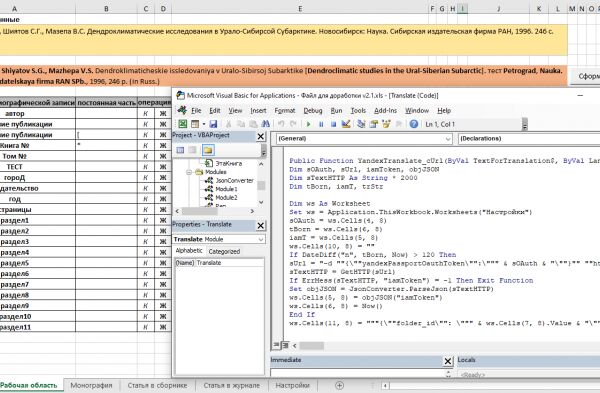
Task: Switch to the Alphabetic properties tab
Action: [x=189, y=251]
